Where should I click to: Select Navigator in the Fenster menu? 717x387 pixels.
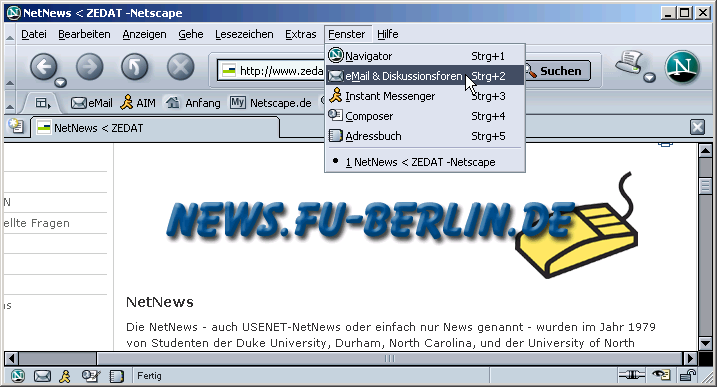click(x=425, y=56)
